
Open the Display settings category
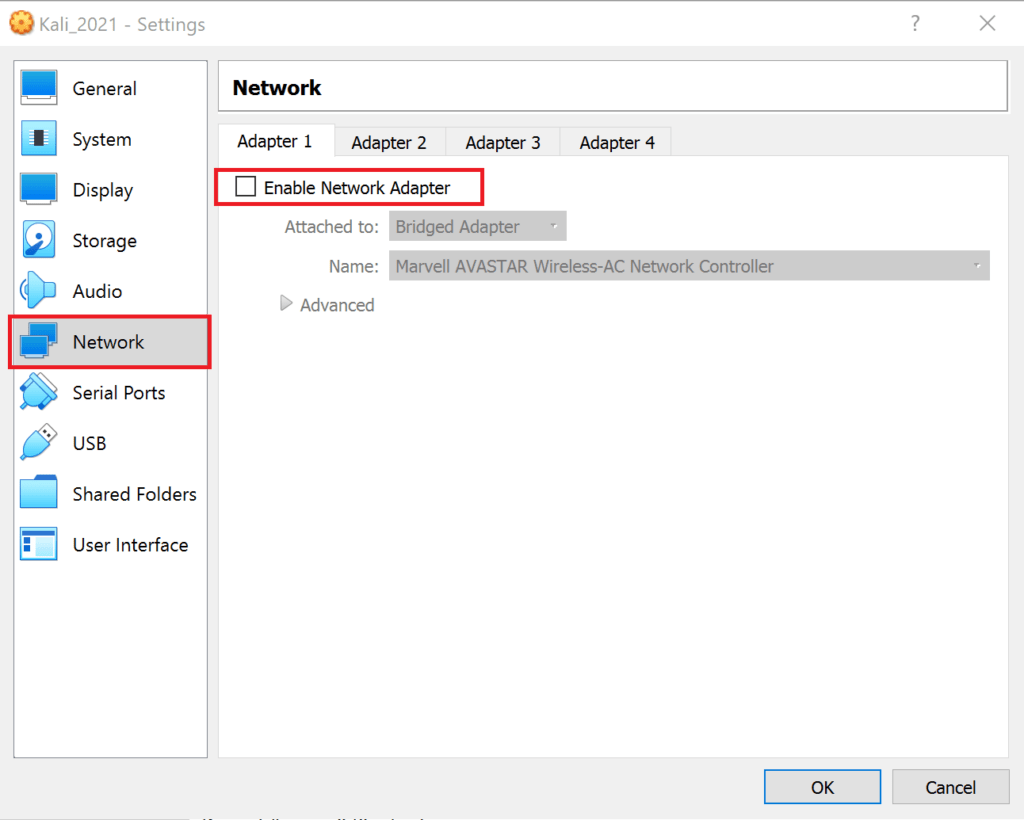pyautogui.click(x=110, y=189)
